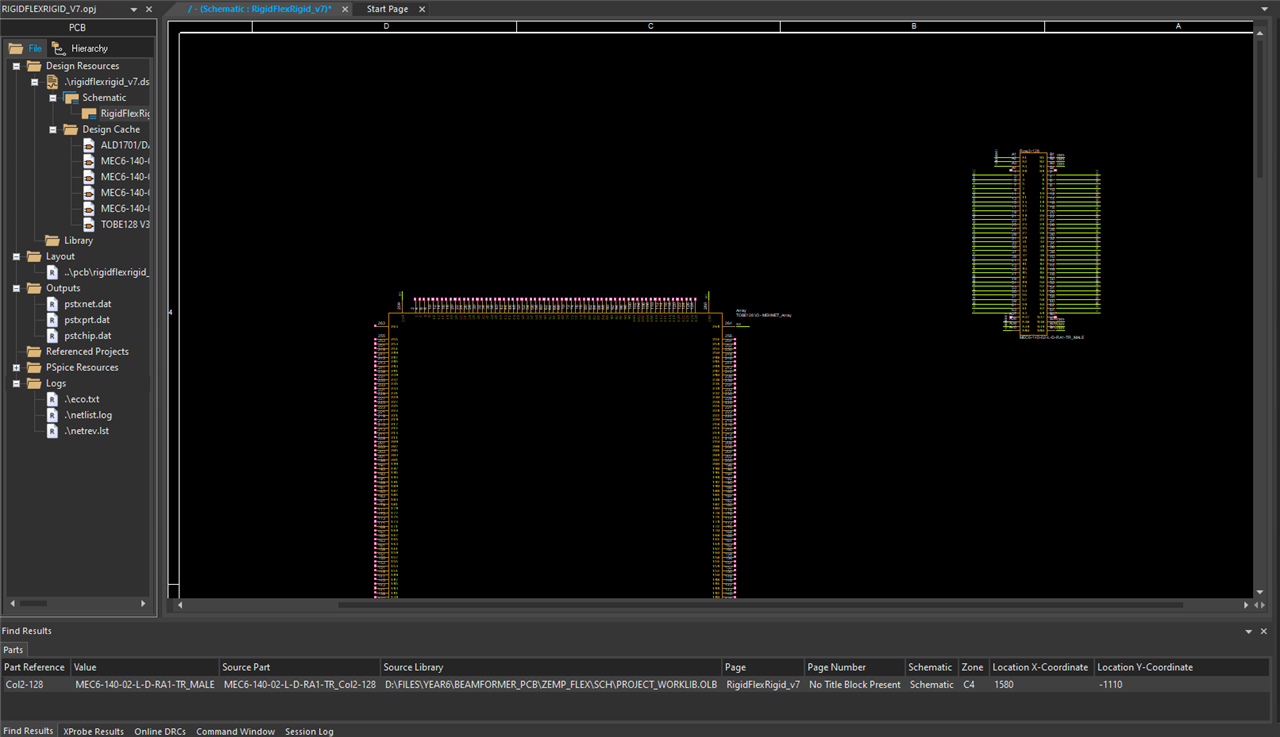The height and width of the screenshot is (737, 1280).
Task: Collapse the Design Resources tree node
Action: (16, 66)
